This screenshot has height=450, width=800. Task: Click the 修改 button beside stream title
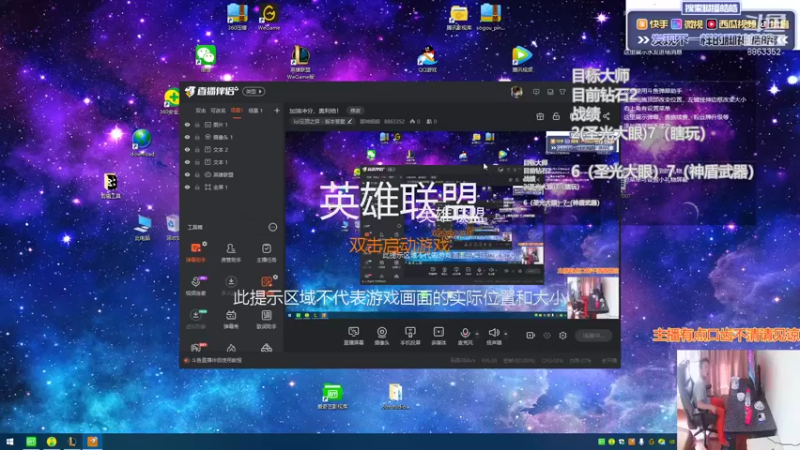[355, 110]
